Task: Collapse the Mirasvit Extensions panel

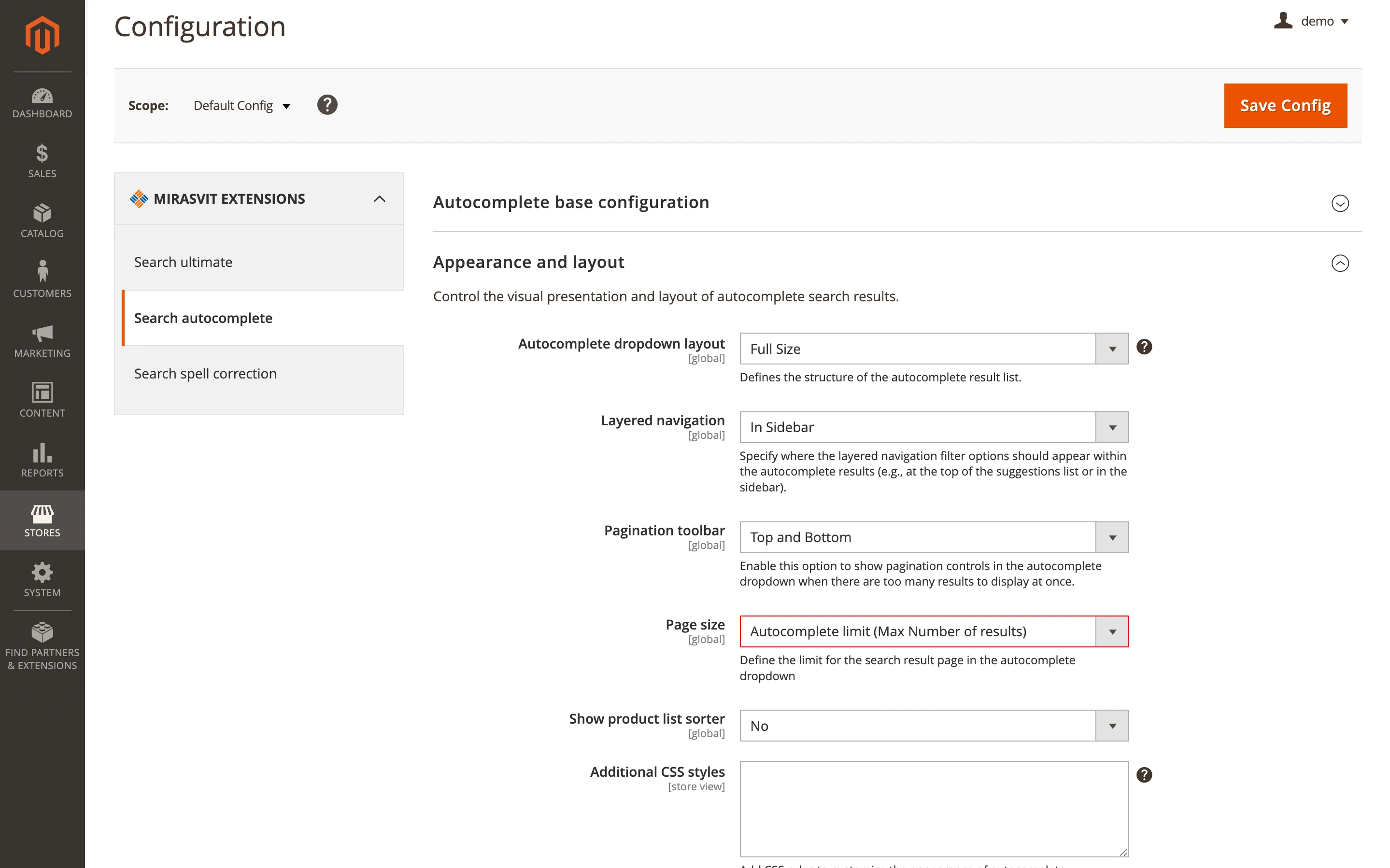Action: [380, 198]
